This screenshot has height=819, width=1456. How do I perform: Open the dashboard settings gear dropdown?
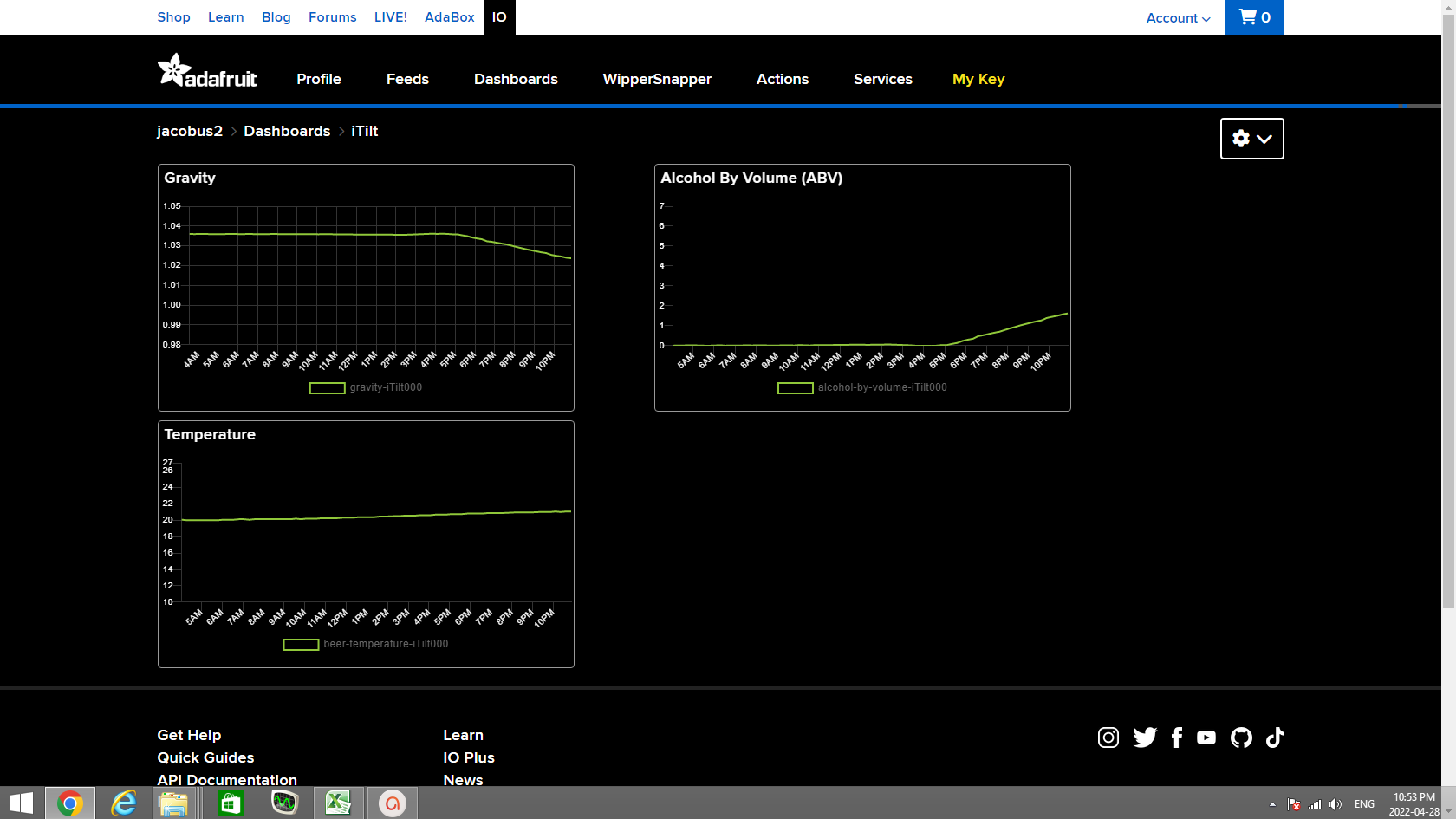[1251, 139]
